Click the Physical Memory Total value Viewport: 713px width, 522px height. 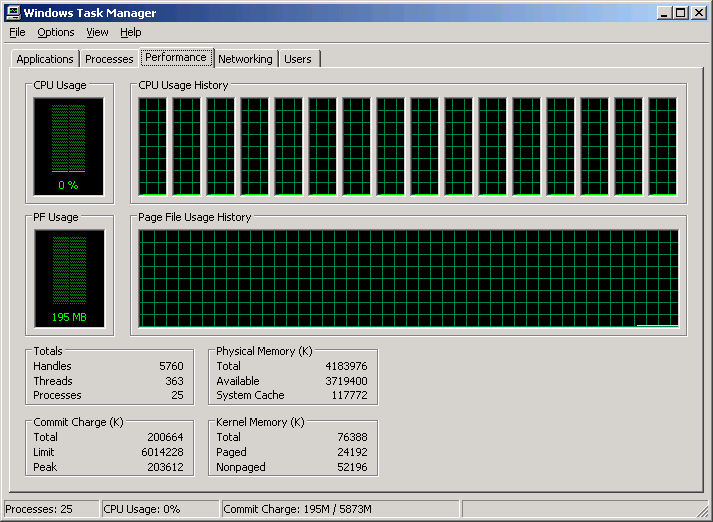tap(346, 366)
